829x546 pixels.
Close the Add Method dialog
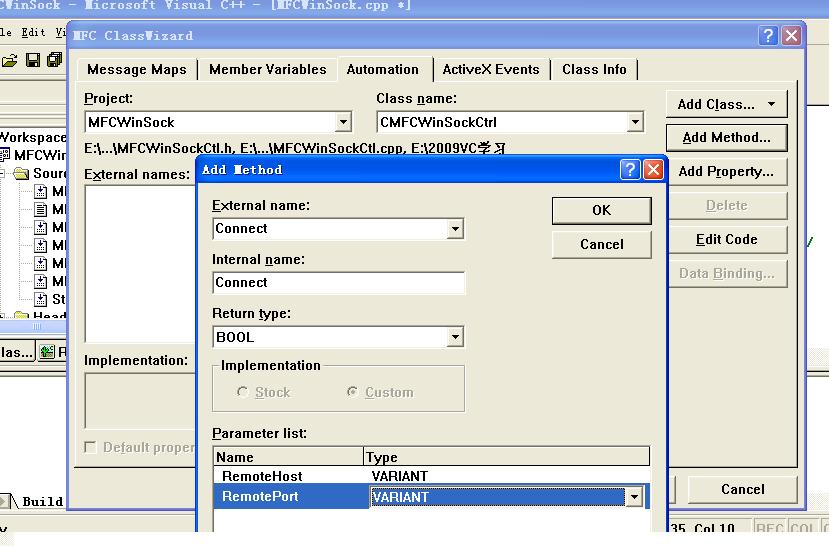[x=653, y=170]
